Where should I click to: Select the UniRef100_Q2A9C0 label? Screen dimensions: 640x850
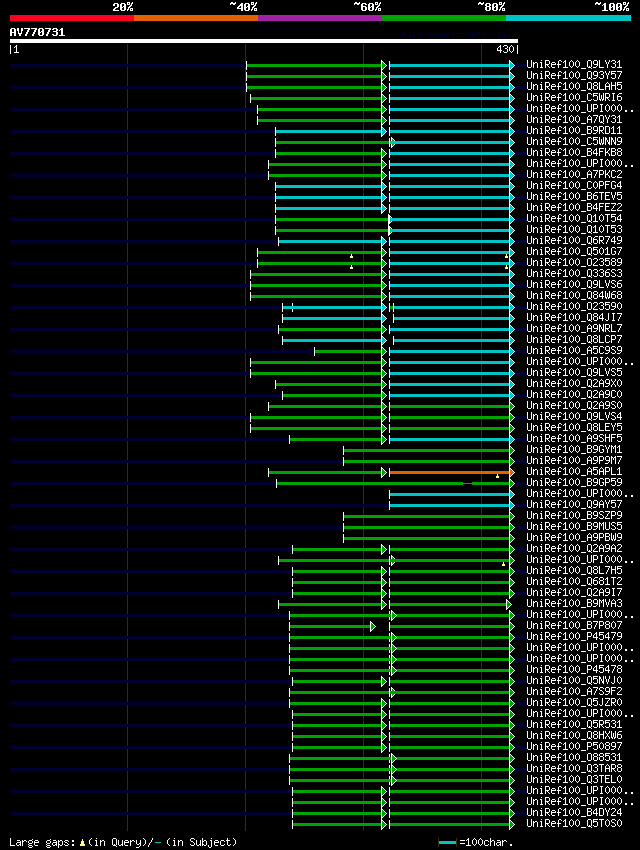pyautogui.click(x=574, y=394)
